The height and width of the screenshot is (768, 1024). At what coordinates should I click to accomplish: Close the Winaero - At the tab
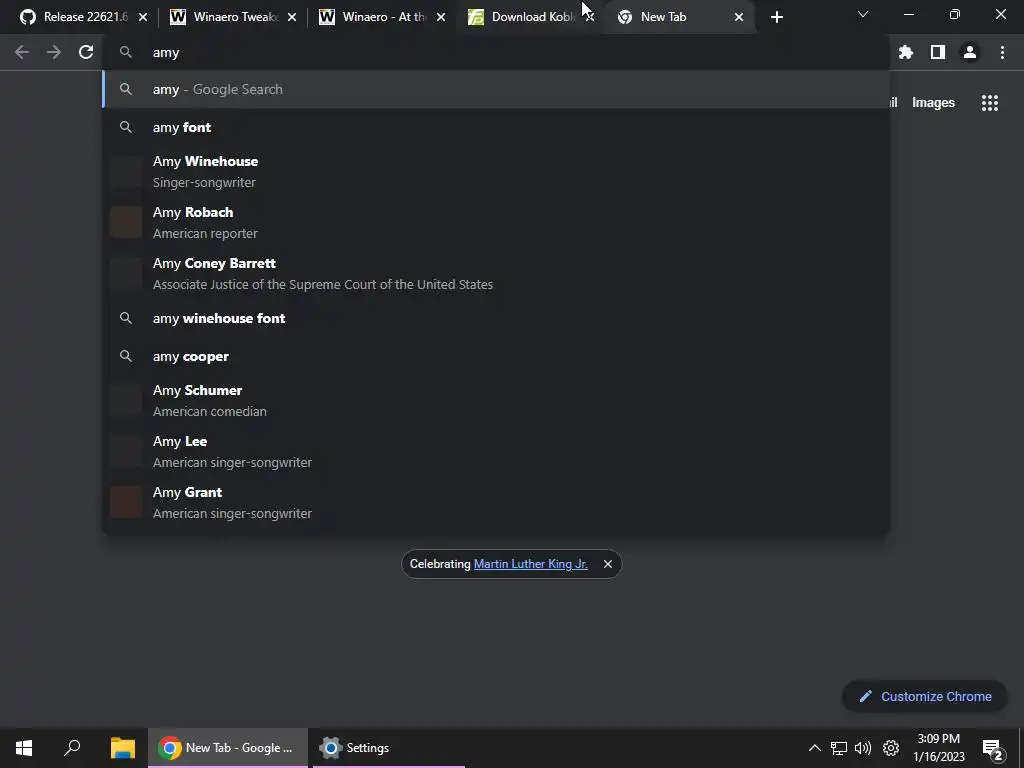coord(441,18)
